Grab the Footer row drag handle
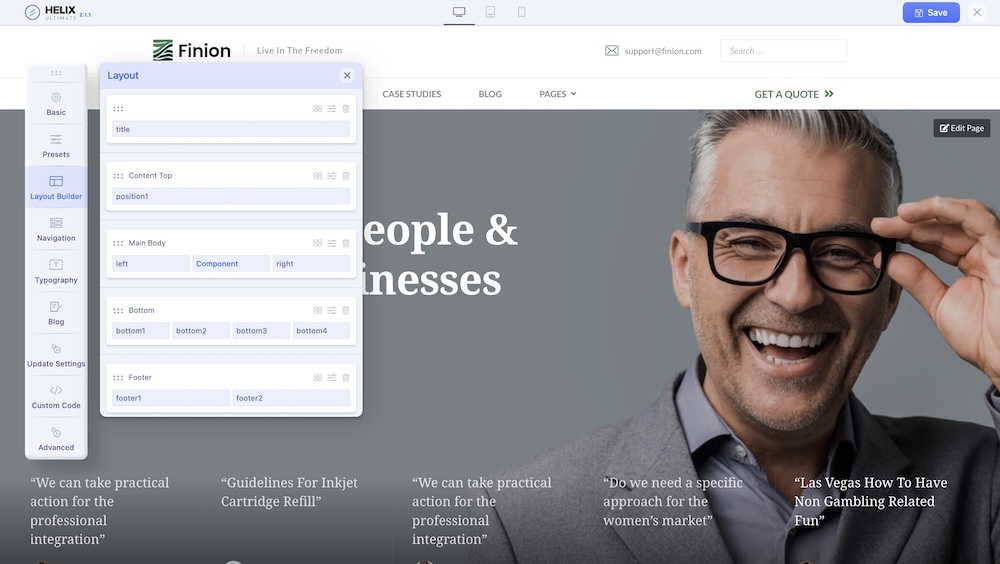 click(x=118, y=378)
